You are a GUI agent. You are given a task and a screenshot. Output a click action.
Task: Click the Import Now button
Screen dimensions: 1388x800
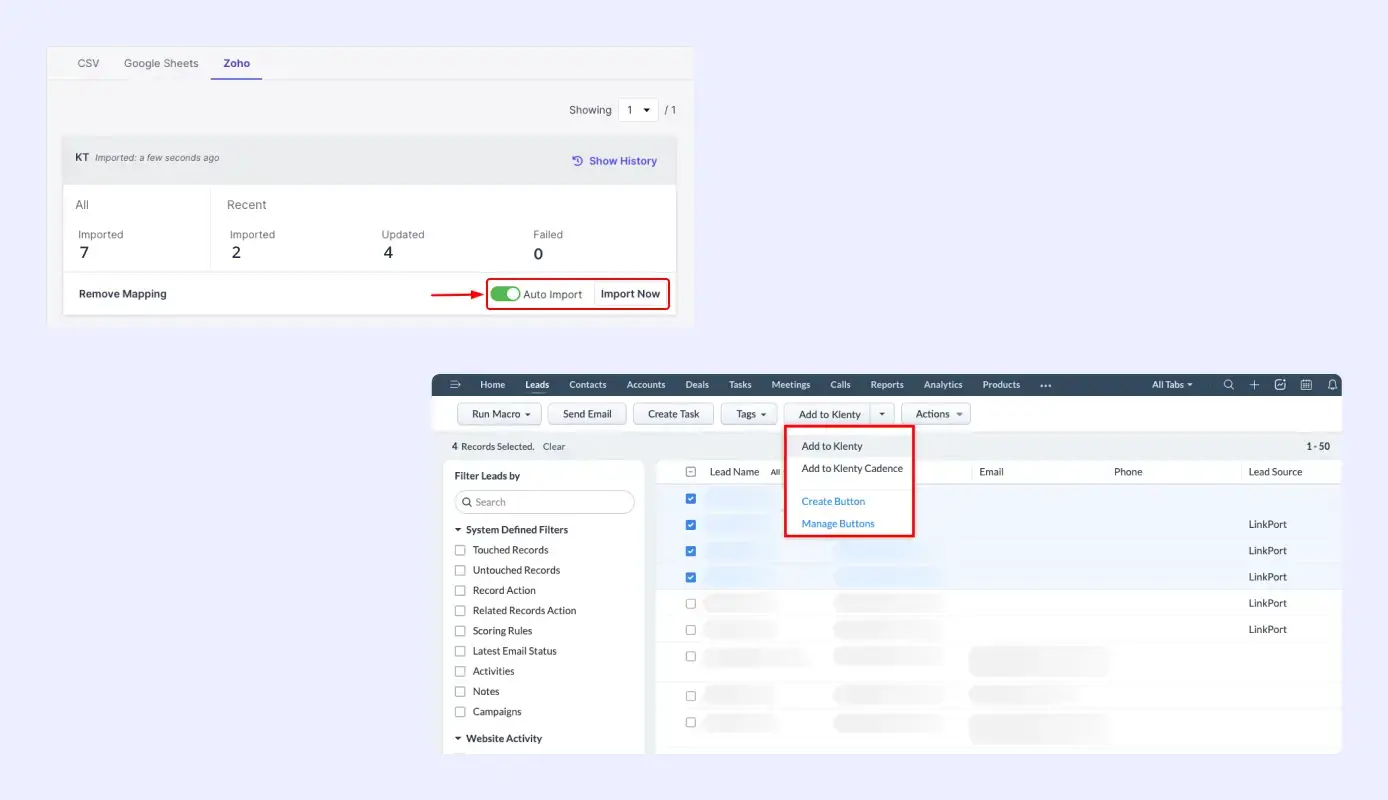pyautogui.click(x=630, y=294)
